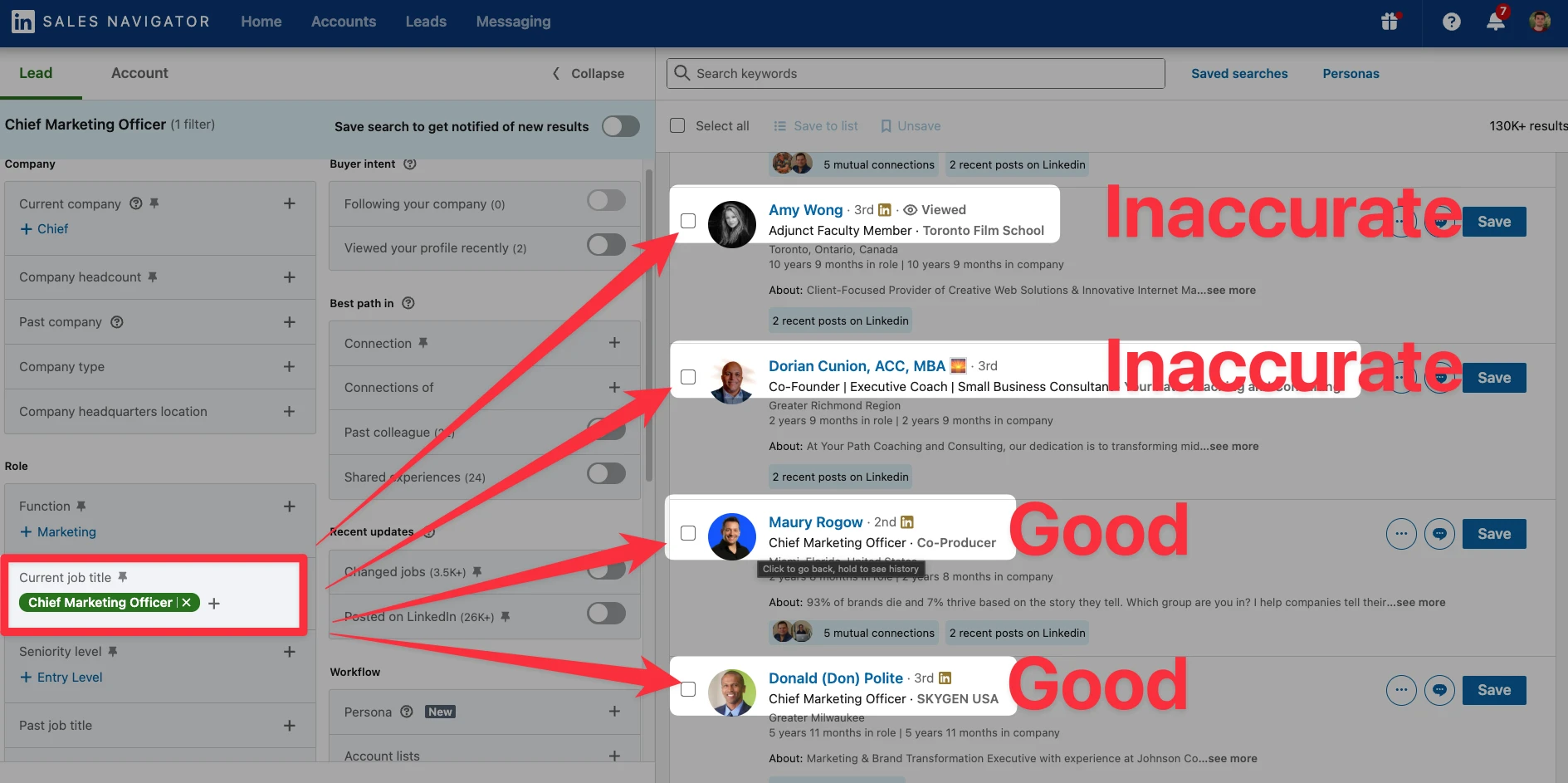Image resolution: width=1568 pixels, height=783 pixels.
Task: Message Donald (Don) Polite via chat icon
Action: click(1439, 690)
